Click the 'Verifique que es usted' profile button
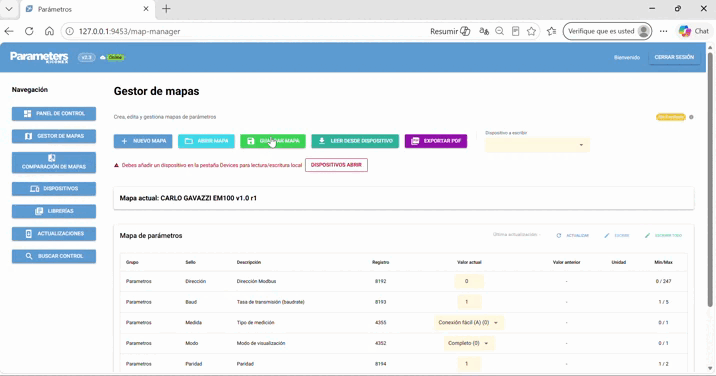 pyautogui.click(x=607, y=31)
